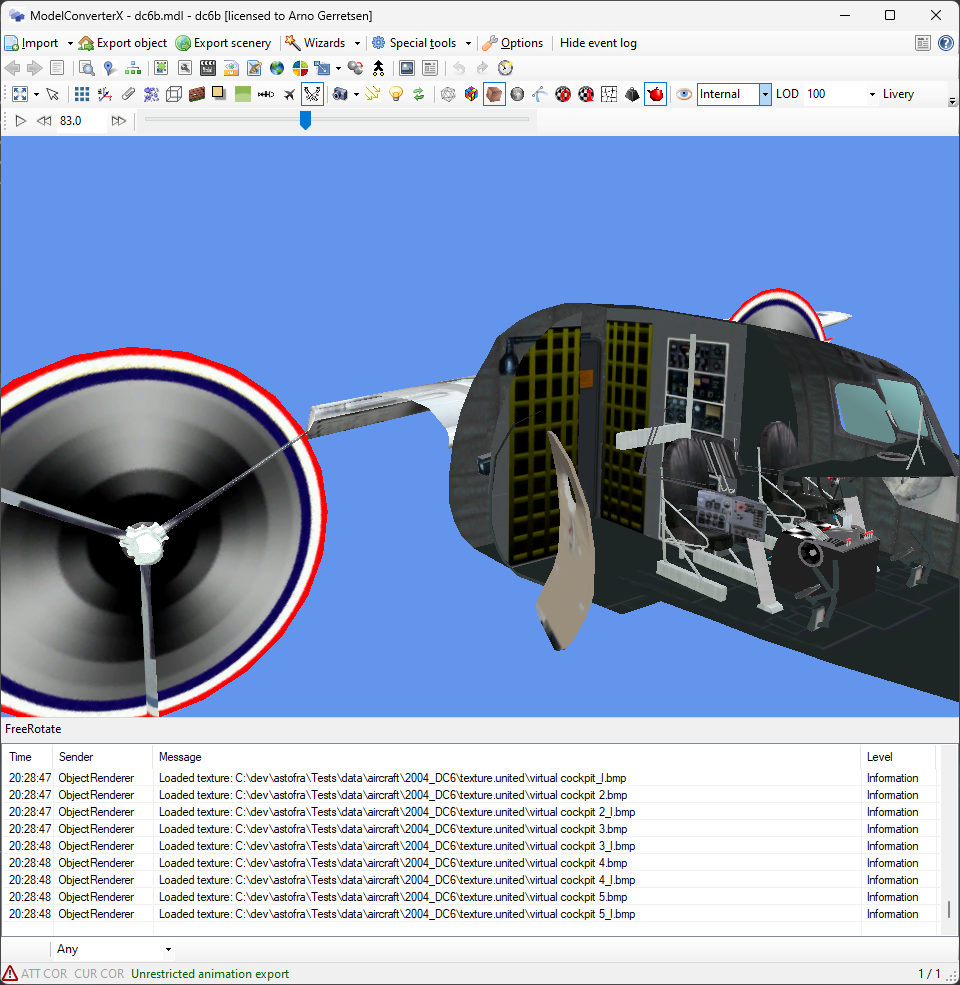Toggle the eye visibility icon beside Internal dropdown

click(683, 94)
